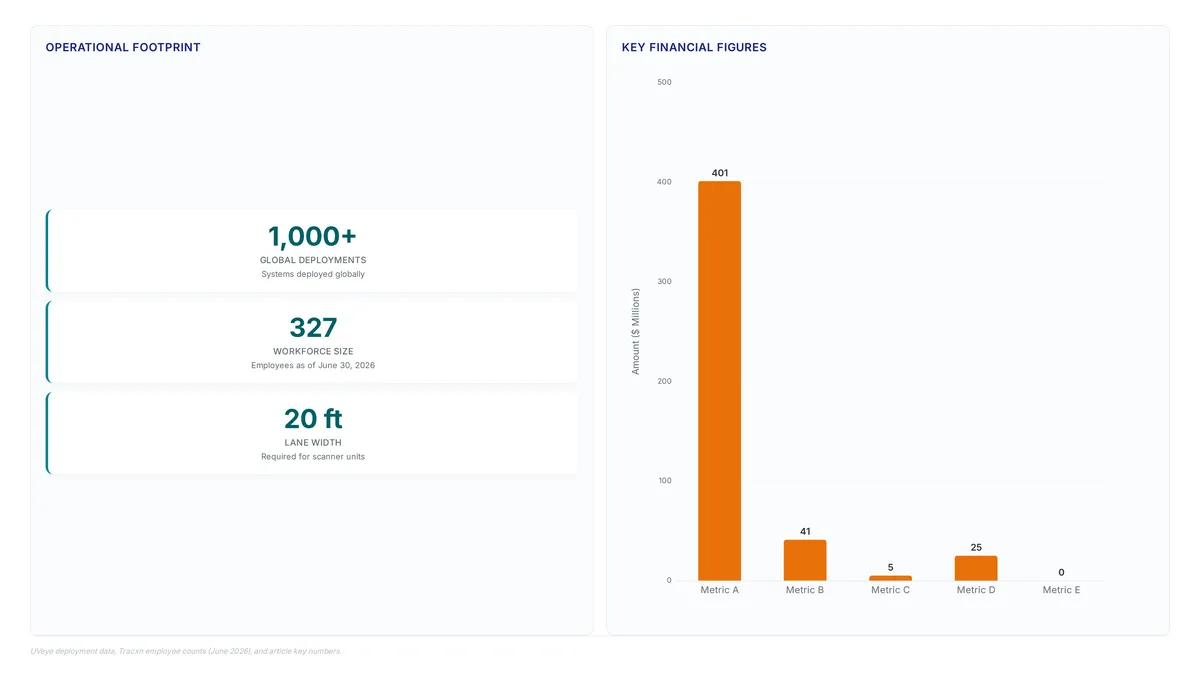1200x675 pixels.
Task: Click the Amount ($ Millions) axis title
Action: coord(635,331)
